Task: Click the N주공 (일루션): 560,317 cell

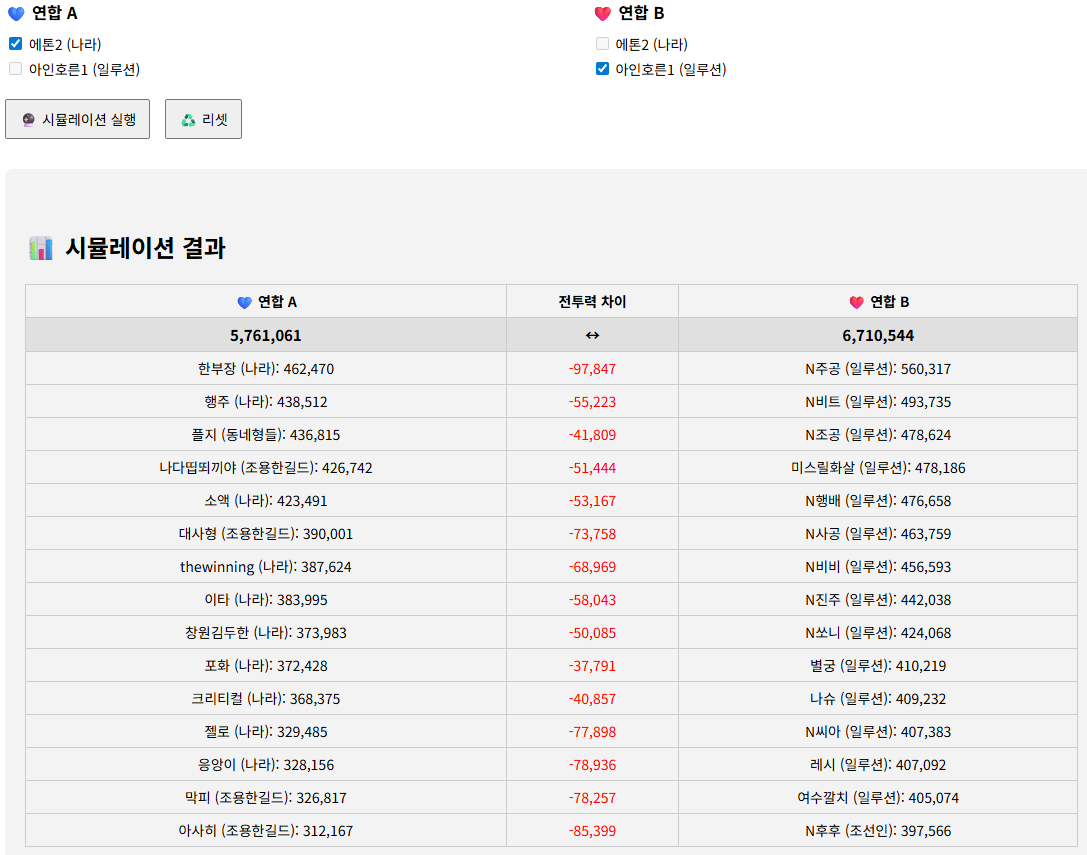Action: [877, 369]
